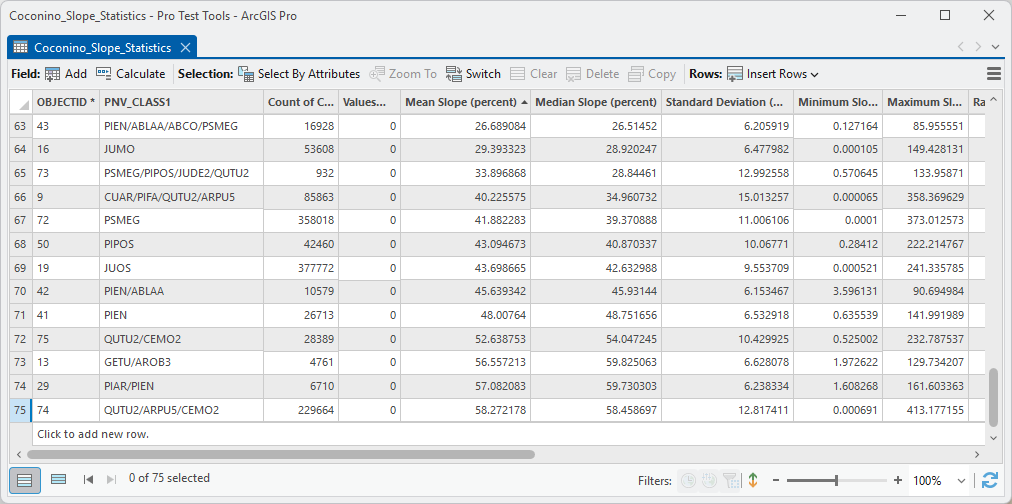The width and height of the screenshot is (1012, 504).
Task: Toggle the time filter icon
Action: coord(688,479)
